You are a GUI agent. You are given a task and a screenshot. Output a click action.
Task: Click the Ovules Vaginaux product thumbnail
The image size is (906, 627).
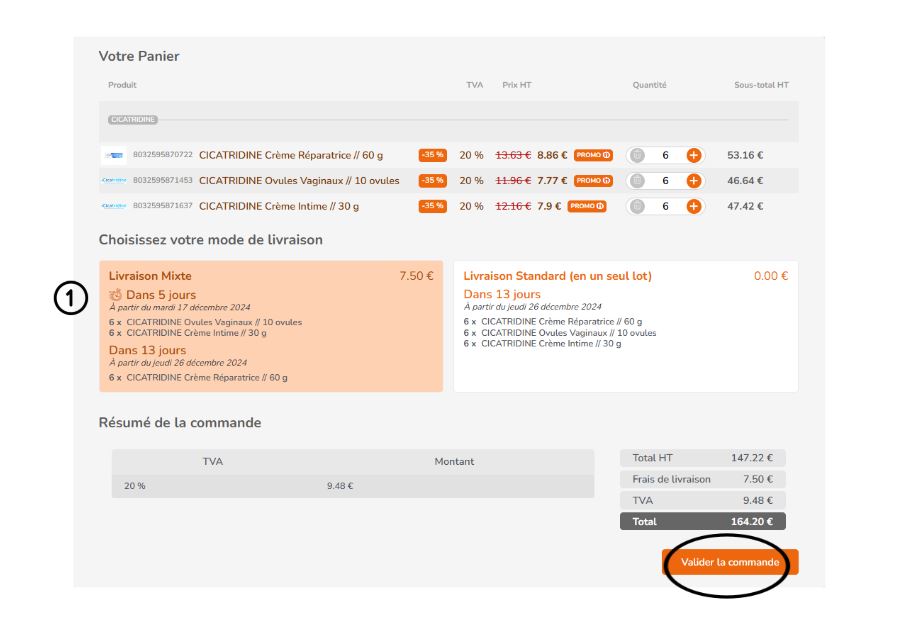pos(113,181)
